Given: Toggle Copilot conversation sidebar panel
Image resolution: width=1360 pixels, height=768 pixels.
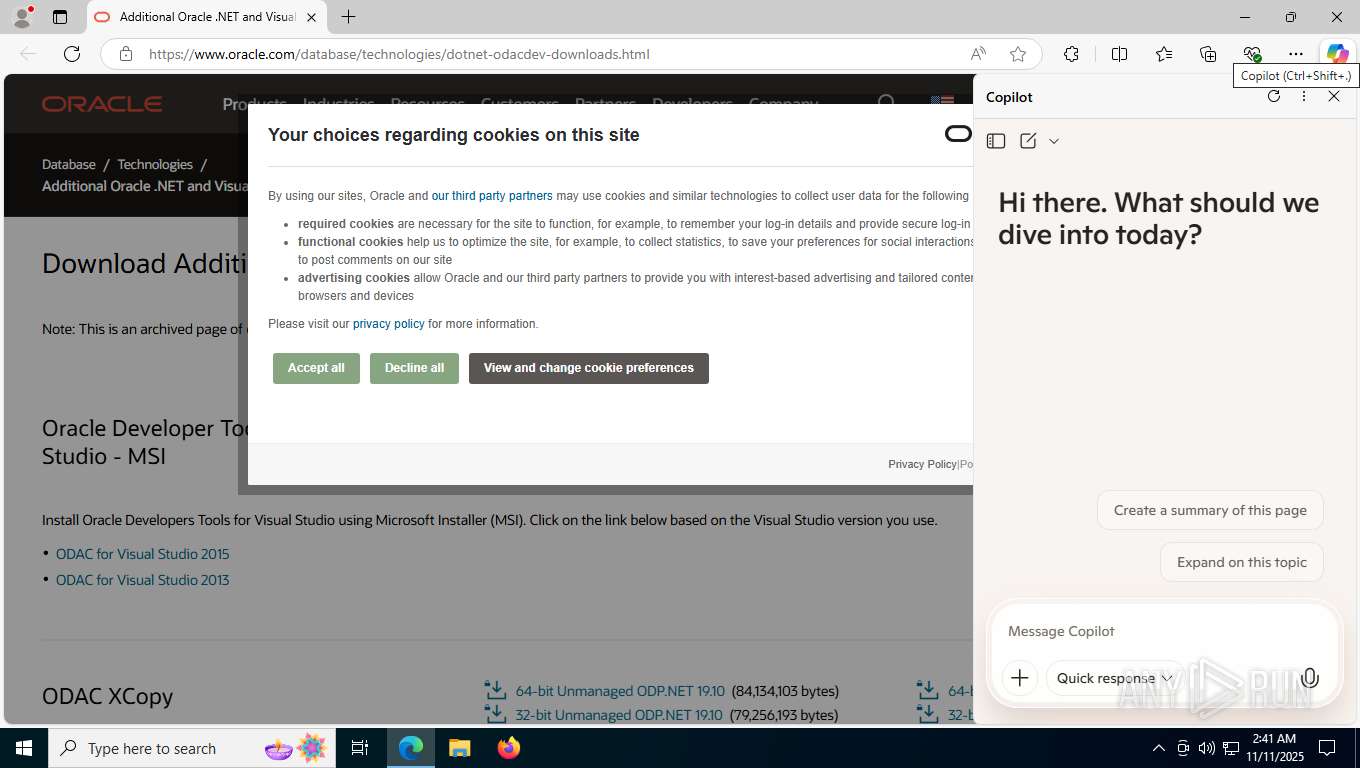Looking at the screenshot, I should pos(996,141).
